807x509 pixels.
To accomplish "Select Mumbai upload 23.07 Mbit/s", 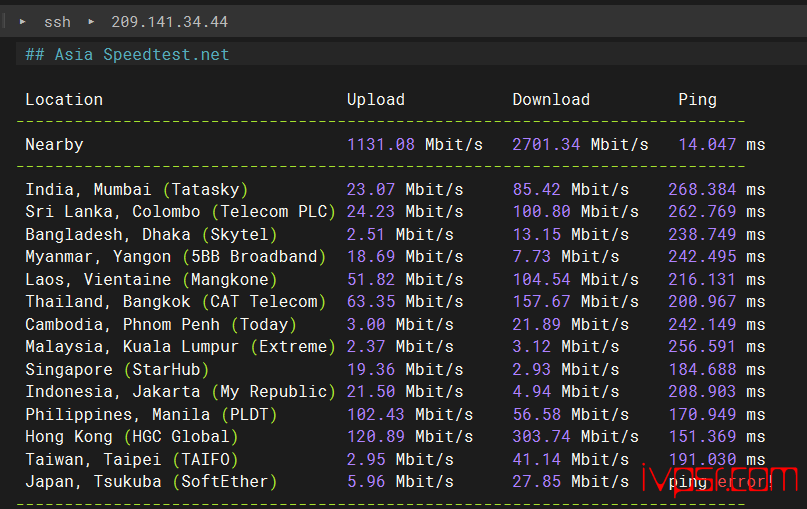I will point(405,190).
